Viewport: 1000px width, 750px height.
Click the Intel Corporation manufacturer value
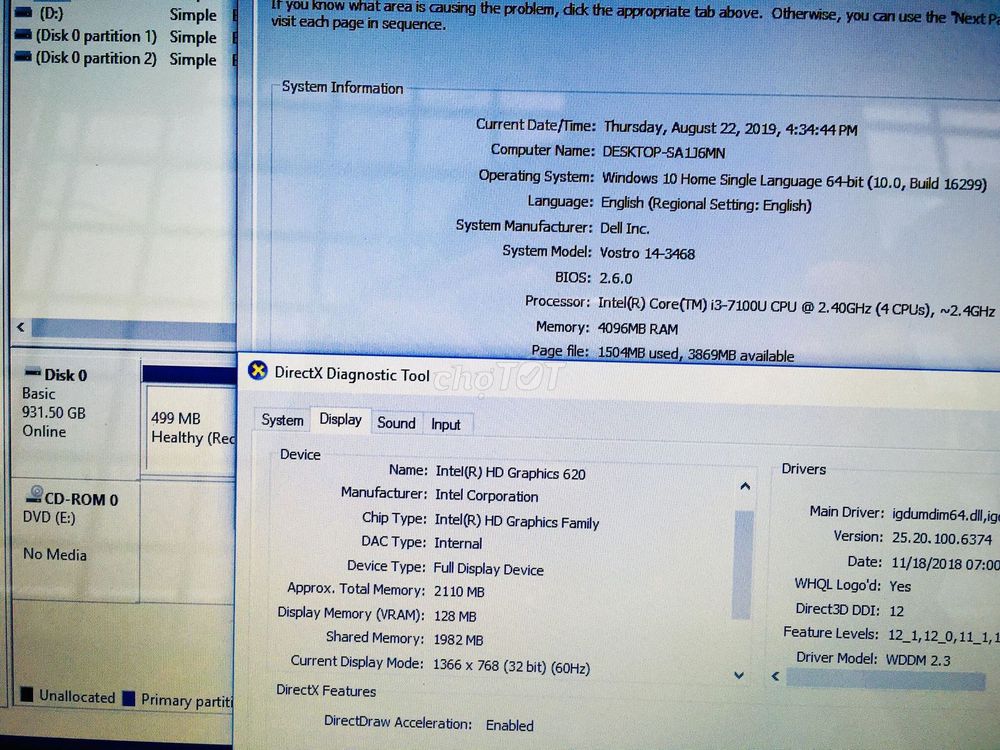tap(487, 496)
